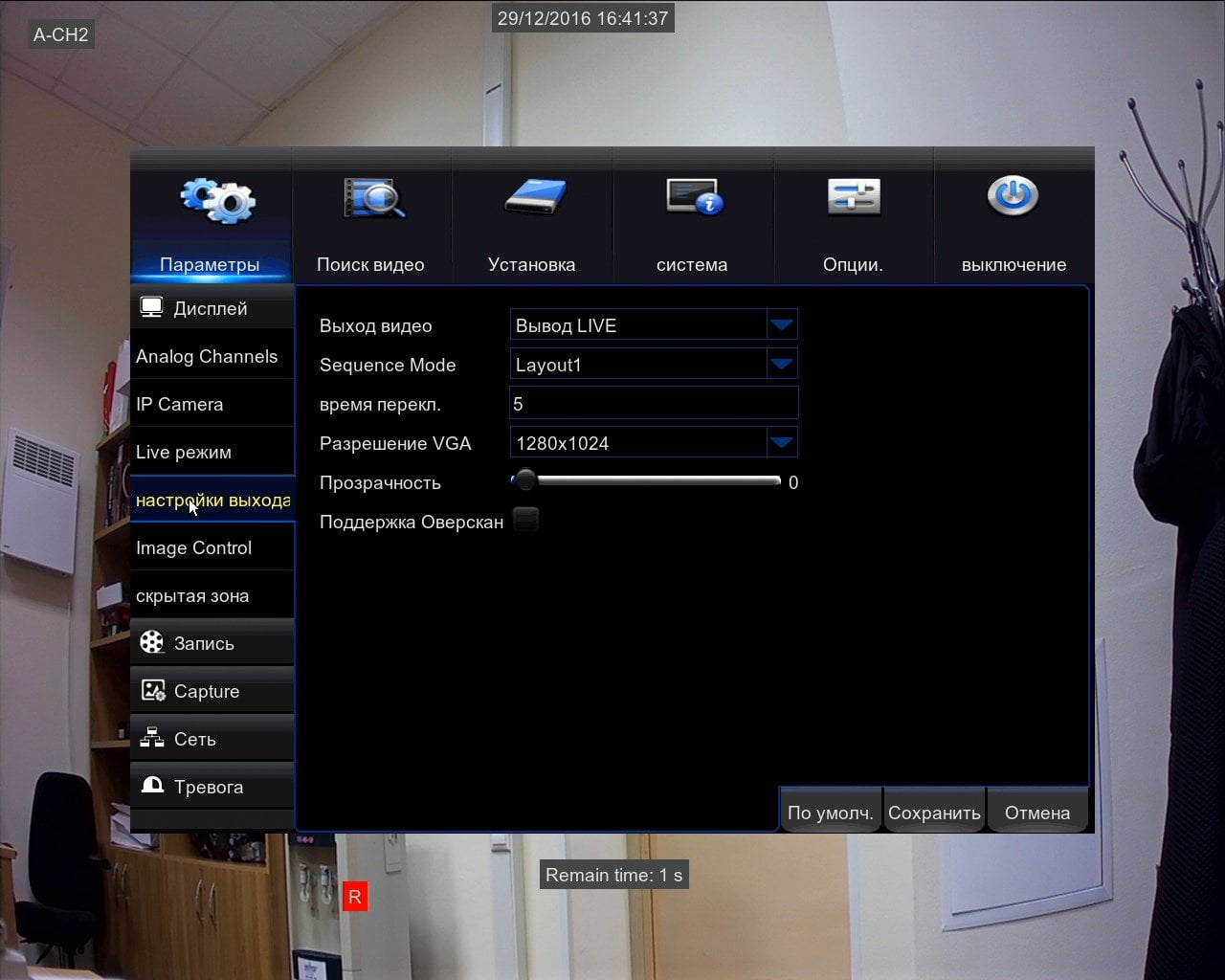This screenshot has width=1225, height=980.
Task: Open the Опции sliders icon
Action: coord(854,197)
